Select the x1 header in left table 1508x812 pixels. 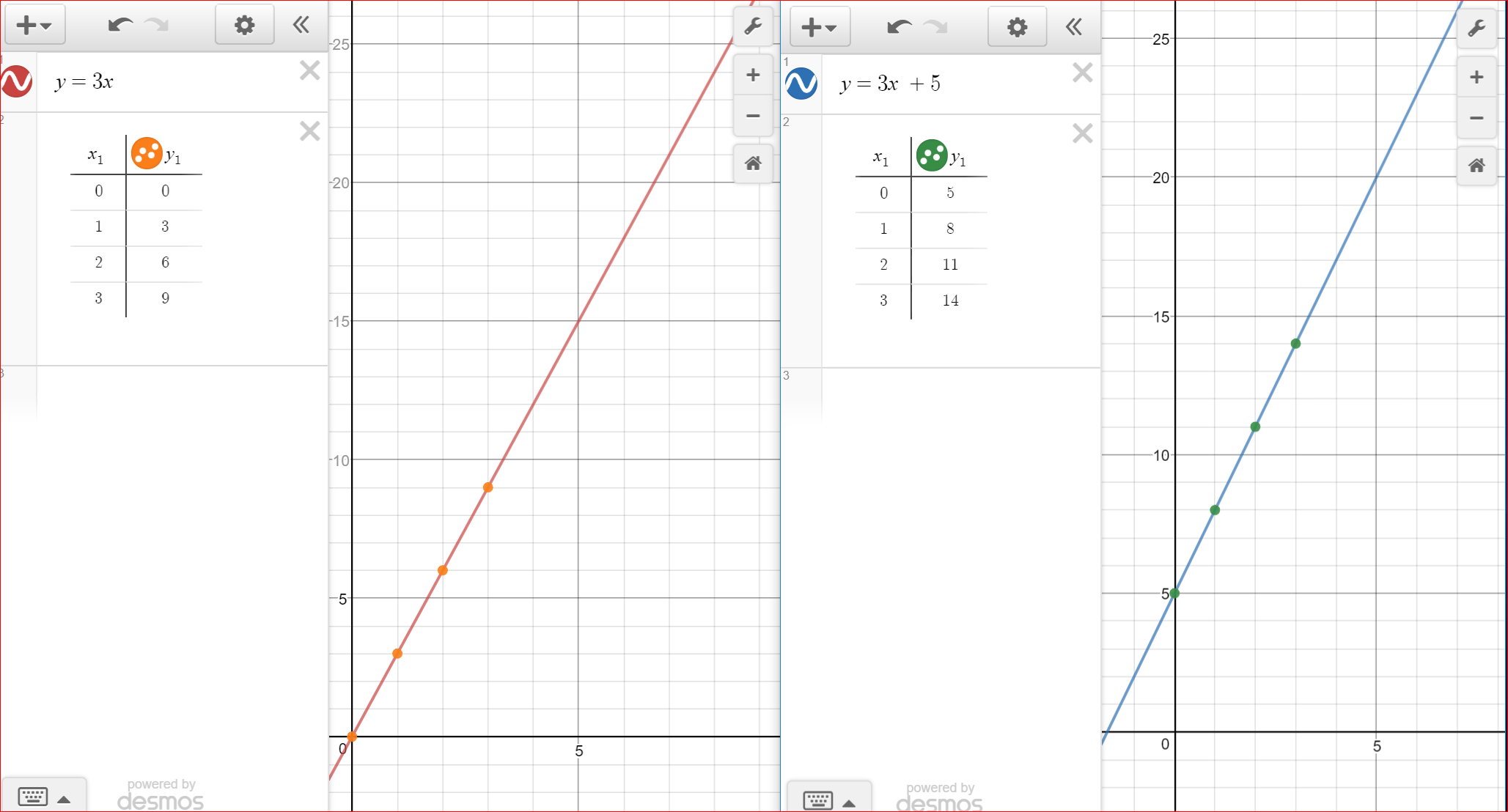pos(96,155)
